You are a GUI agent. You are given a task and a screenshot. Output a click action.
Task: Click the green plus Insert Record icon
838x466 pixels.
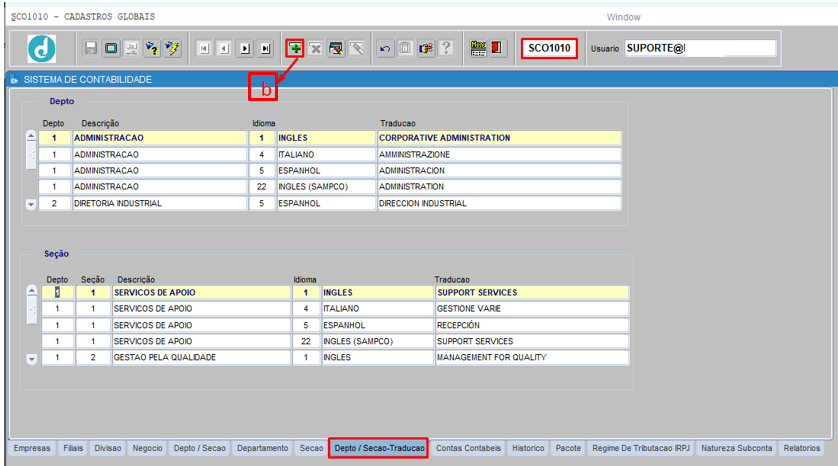point(295,49)
